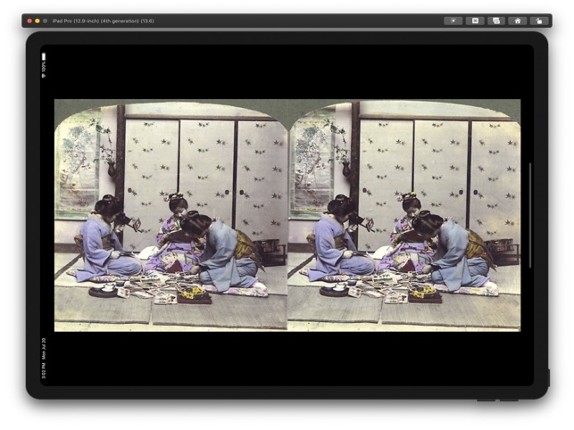The width and height of the screenshot is (574, 430).
Task: Tap the left half of the stereoscopic photo
Action: click(171, 215)
